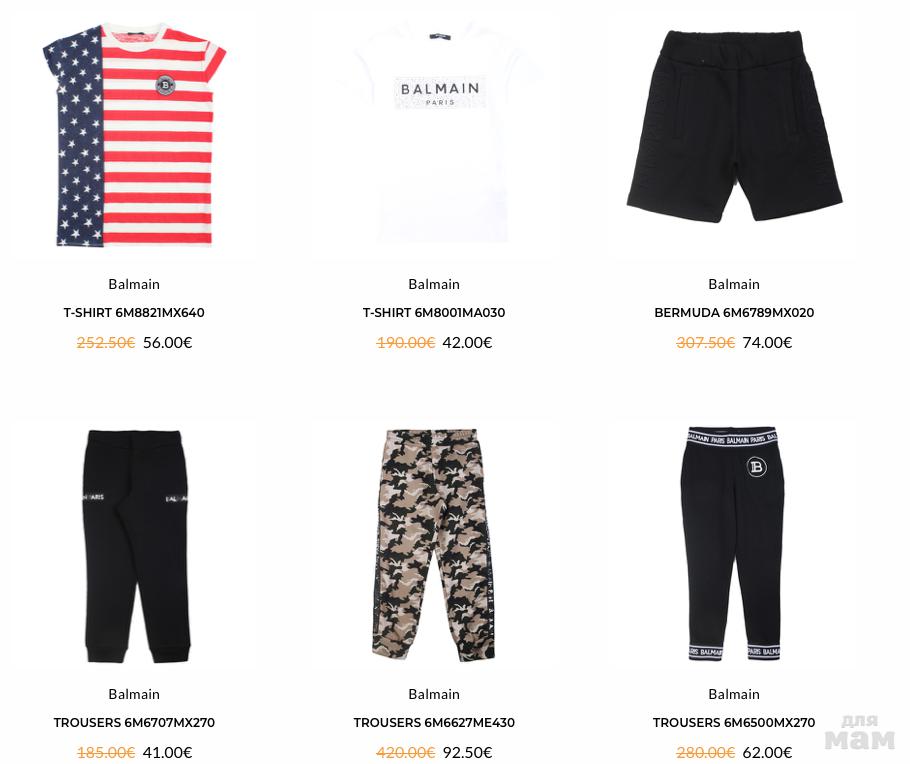Click the T-SHIRT 6M8821MX640 product title
Image resolution: width=910 pixels, height=764 pixels.
134,313
